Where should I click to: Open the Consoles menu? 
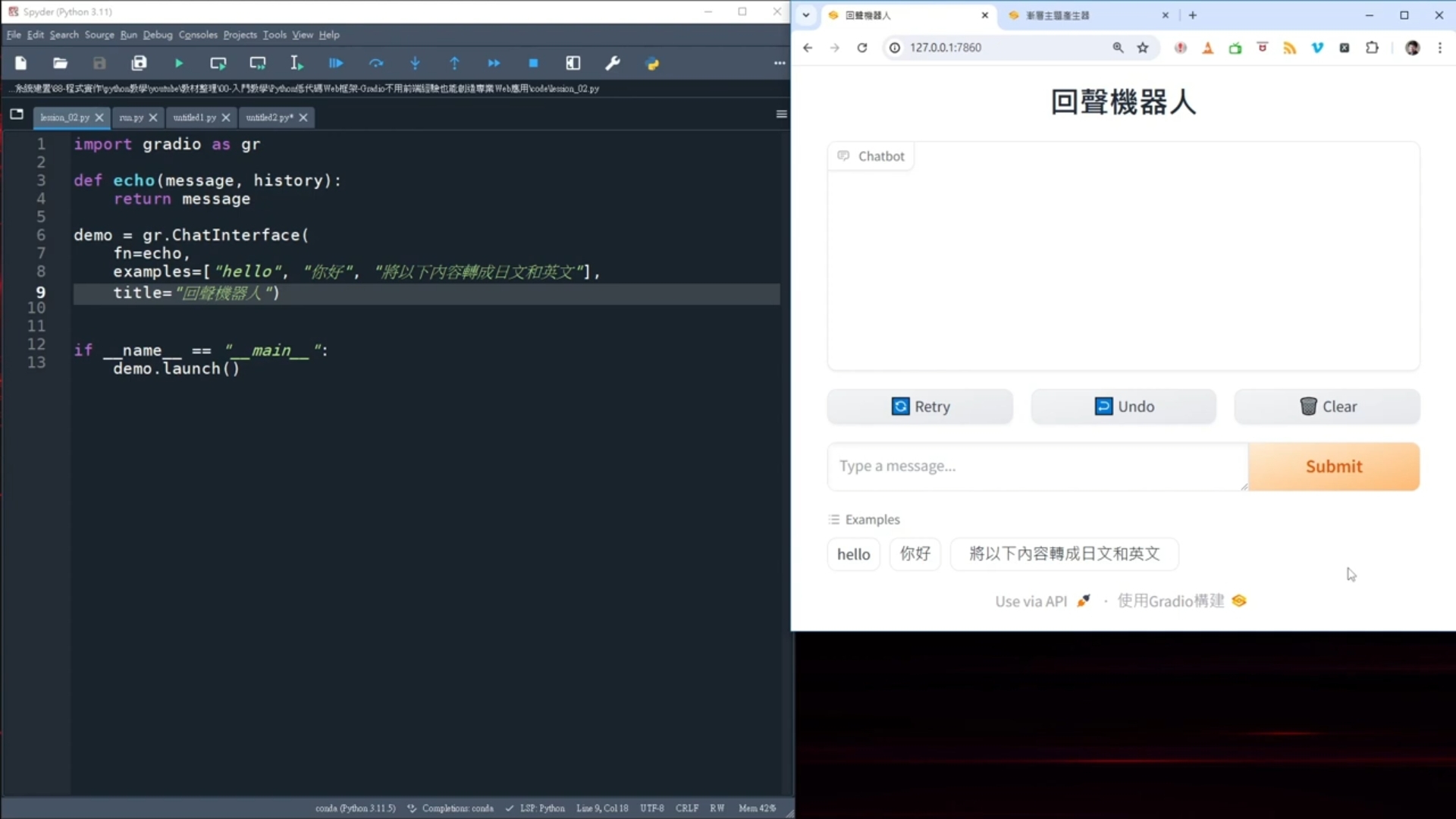[198, 35]
